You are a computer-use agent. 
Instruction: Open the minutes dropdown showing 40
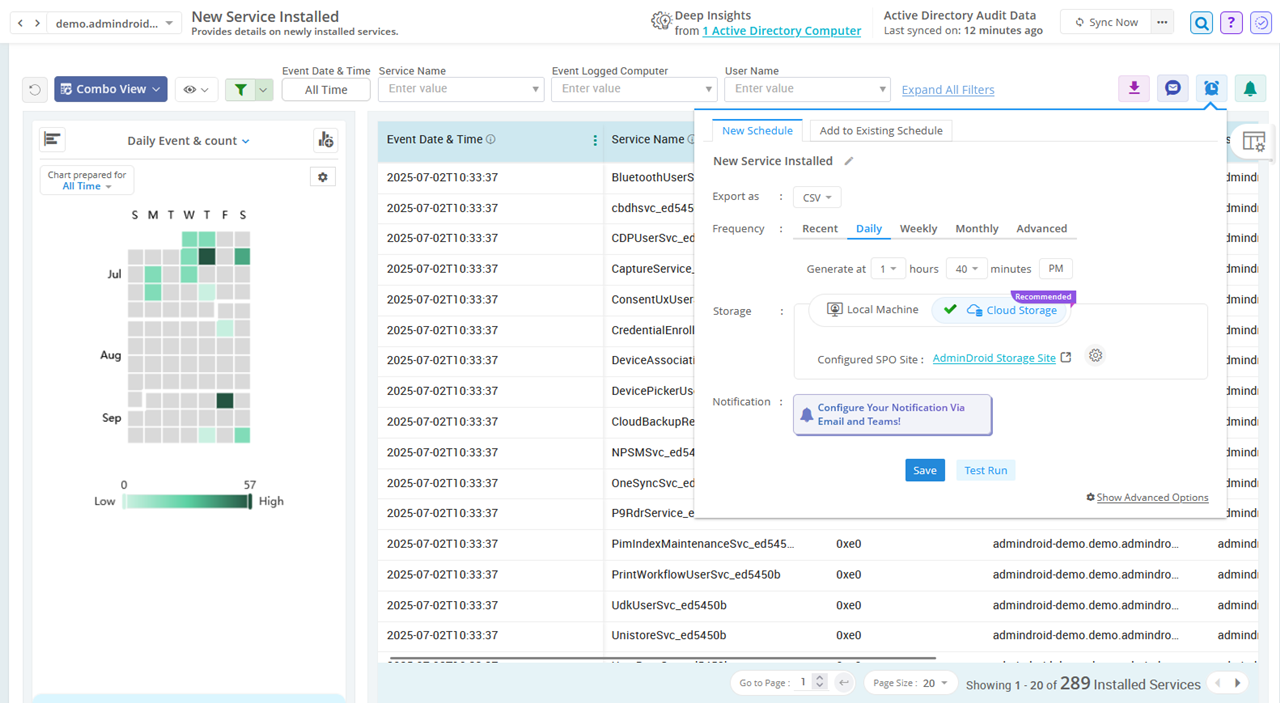[x=966, y=268]
